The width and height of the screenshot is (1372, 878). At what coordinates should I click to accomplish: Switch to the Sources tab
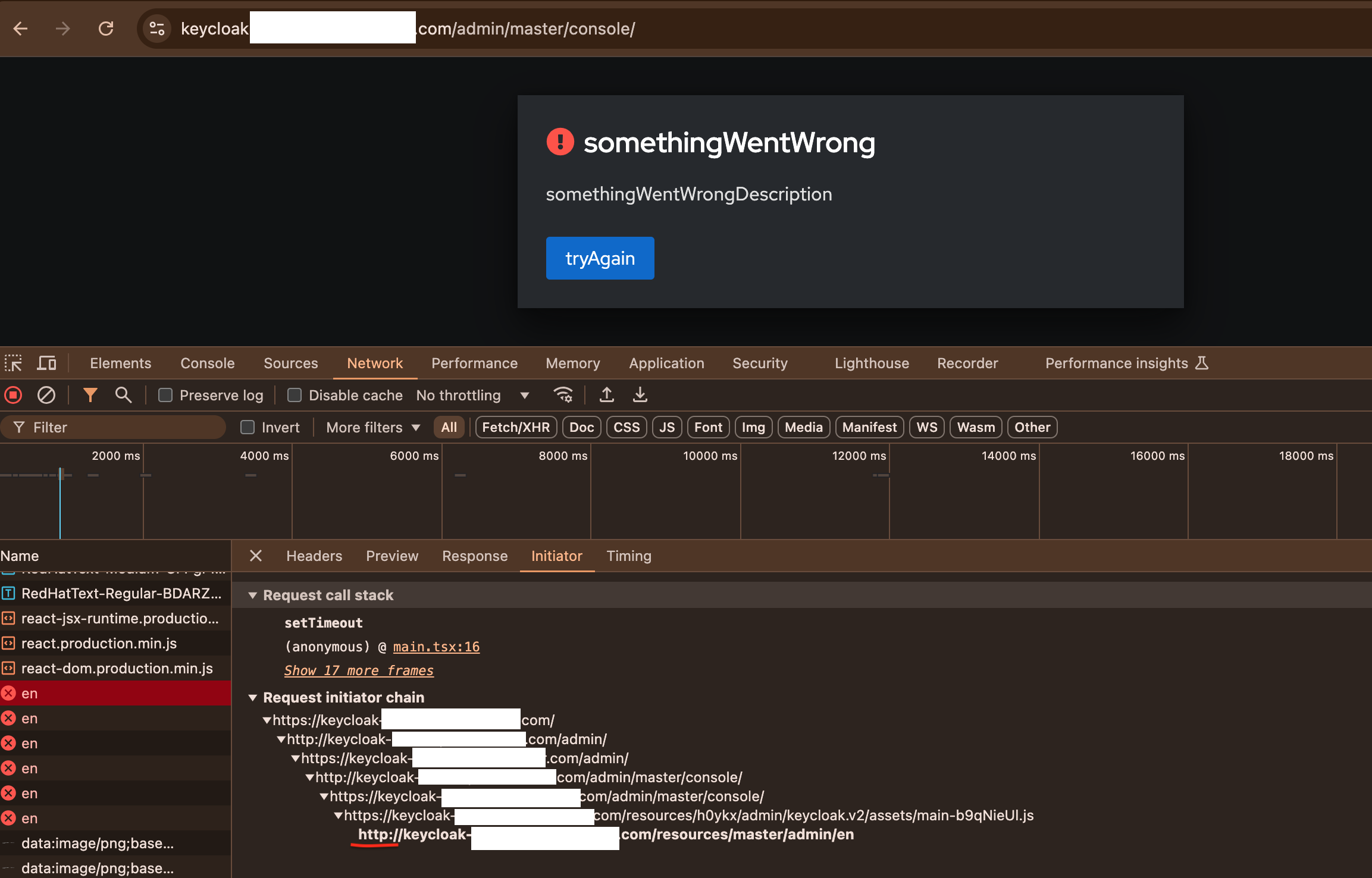[x=291, y=363]
